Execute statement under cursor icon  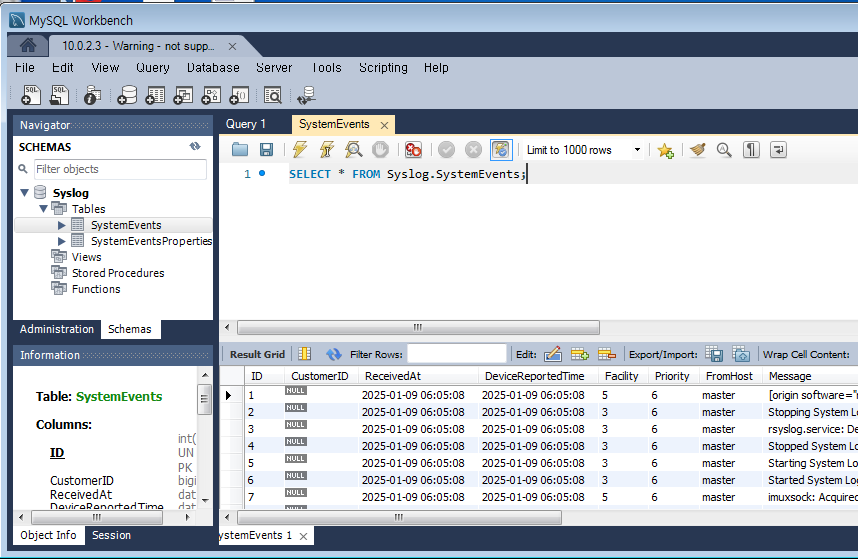[x=327, y=149]
